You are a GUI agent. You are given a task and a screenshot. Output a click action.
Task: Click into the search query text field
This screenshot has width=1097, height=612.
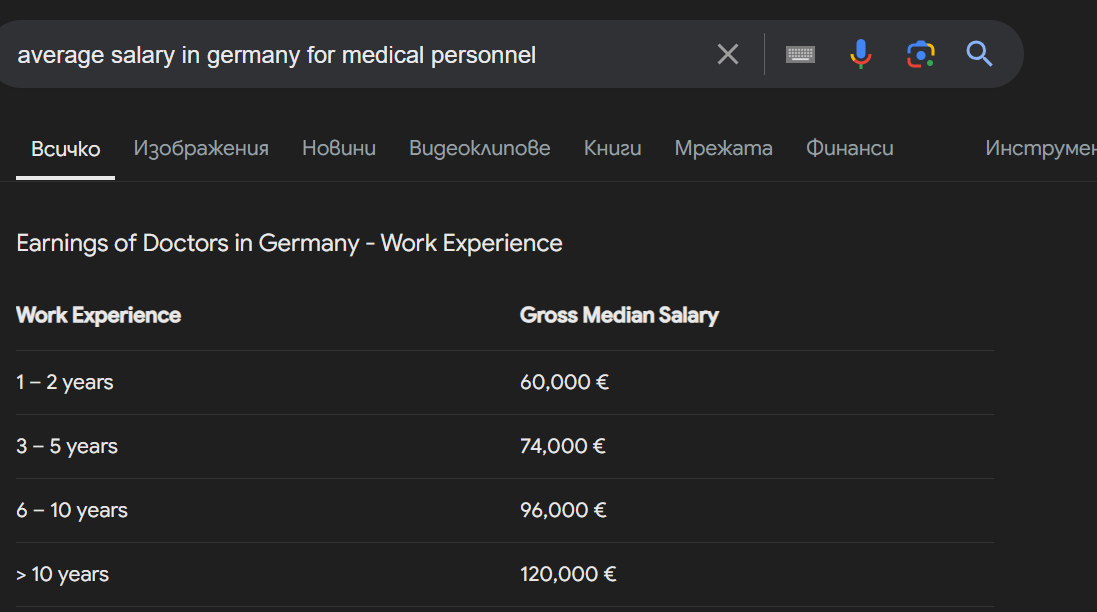click(350, 55)
